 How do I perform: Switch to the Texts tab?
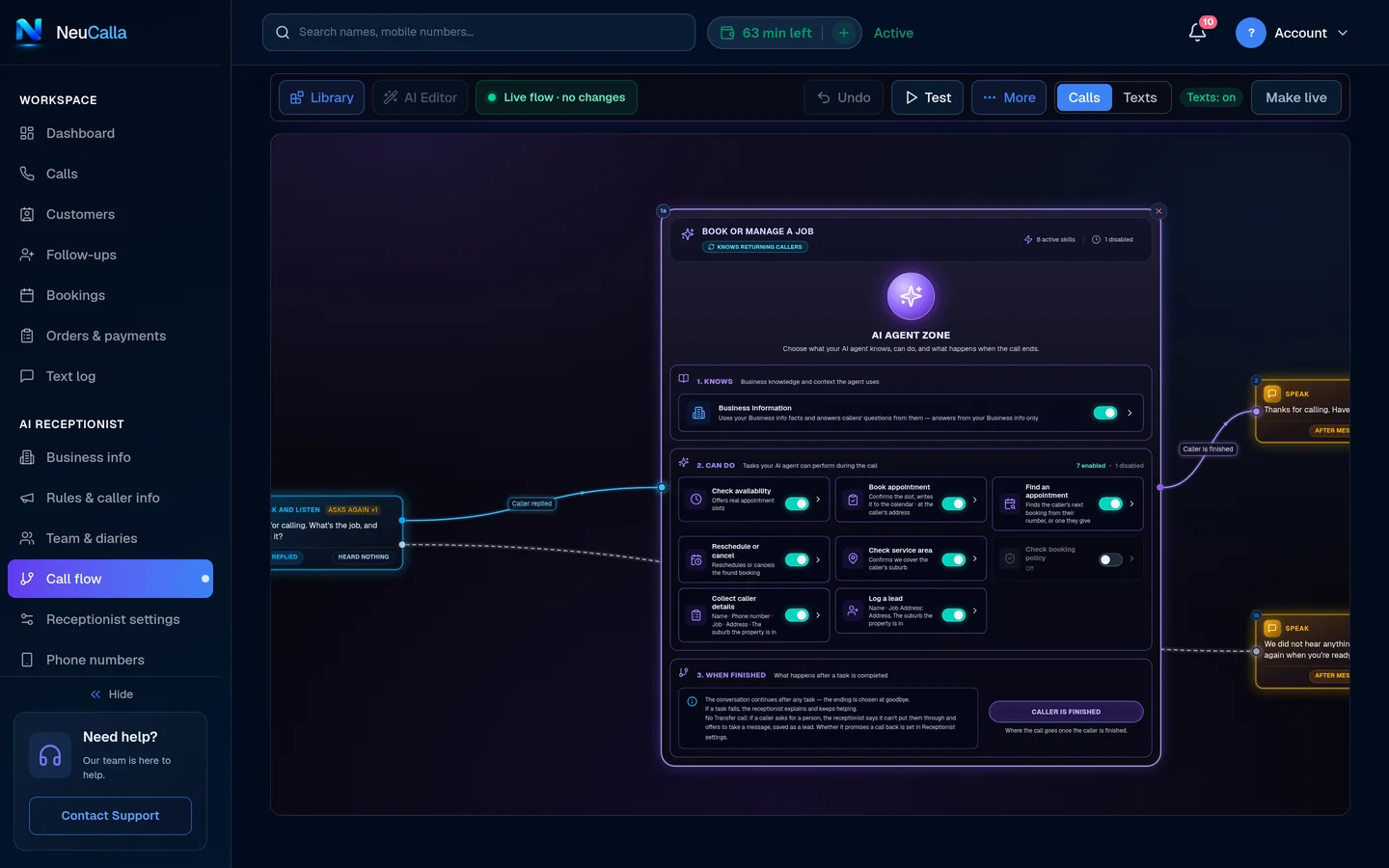click(1140, 97)
